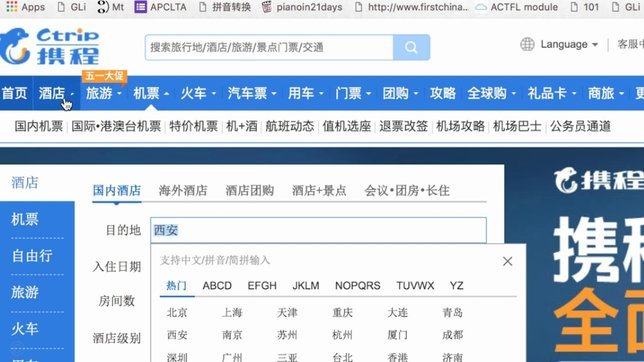Expand the 机票 nav dropdown
This screenshot has height=362, width=644.
(x=151, y=93)
